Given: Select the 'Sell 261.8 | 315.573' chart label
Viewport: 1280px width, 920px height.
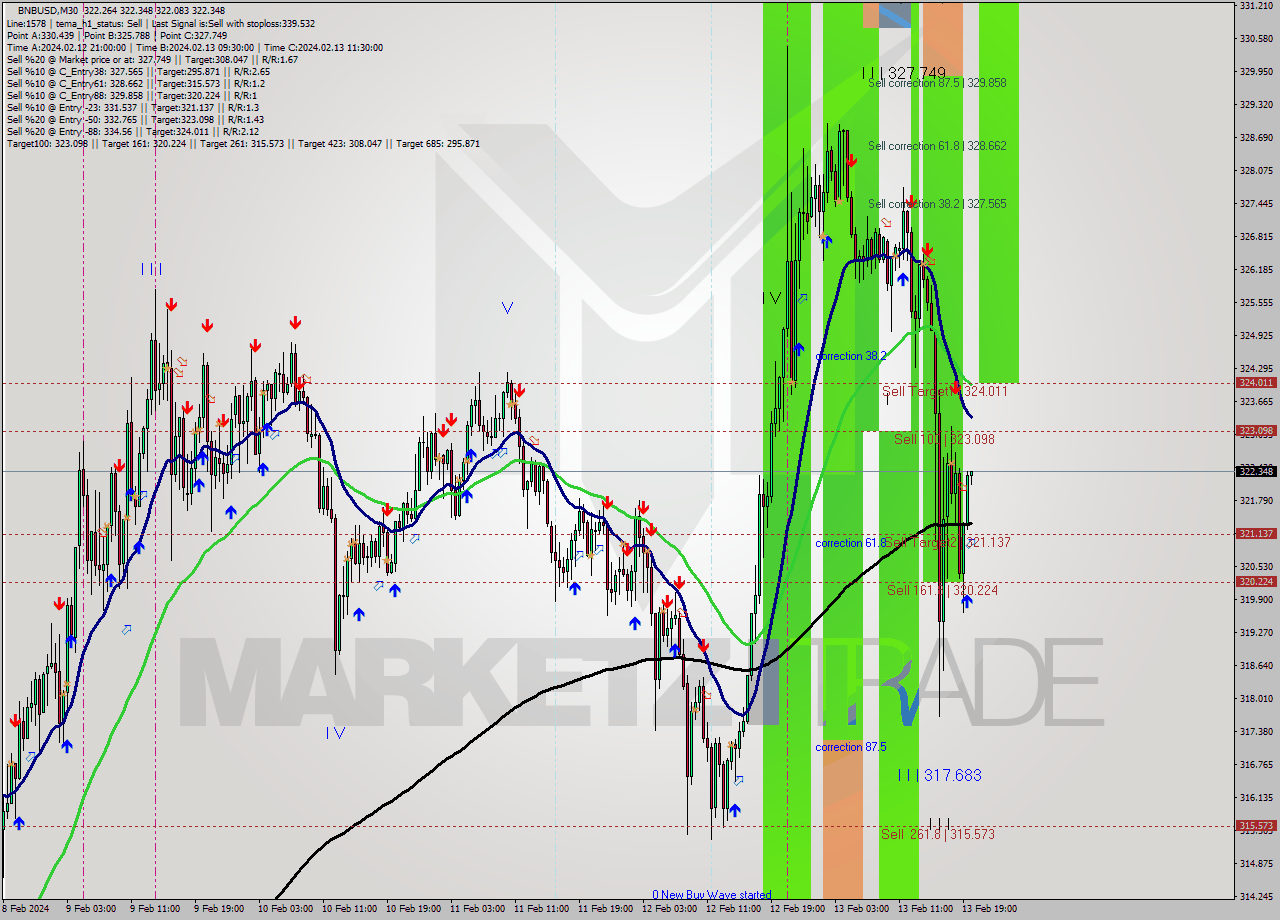Looking at the screenshot, I should coord(937,834).
